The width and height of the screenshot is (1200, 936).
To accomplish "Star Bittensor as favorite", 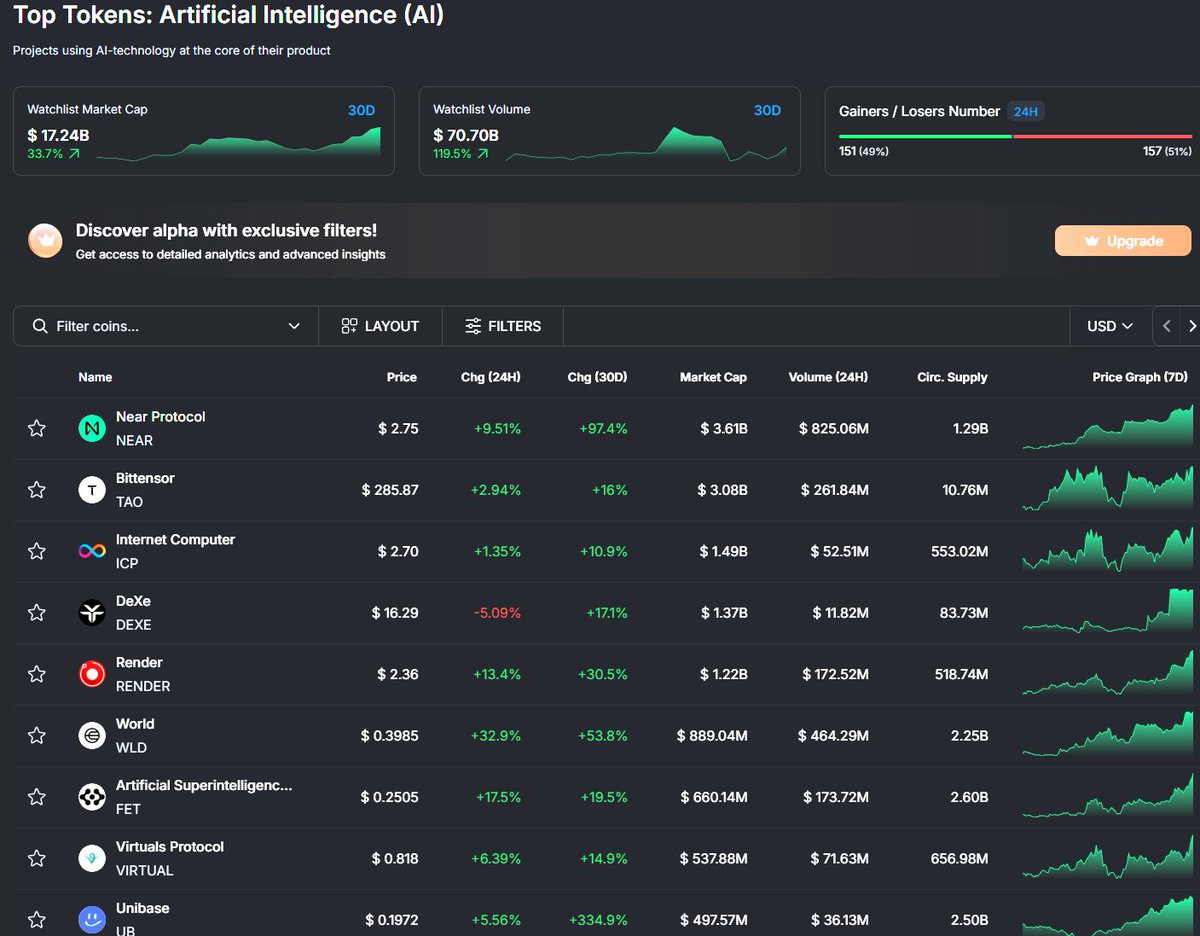I will coord(37,490).
